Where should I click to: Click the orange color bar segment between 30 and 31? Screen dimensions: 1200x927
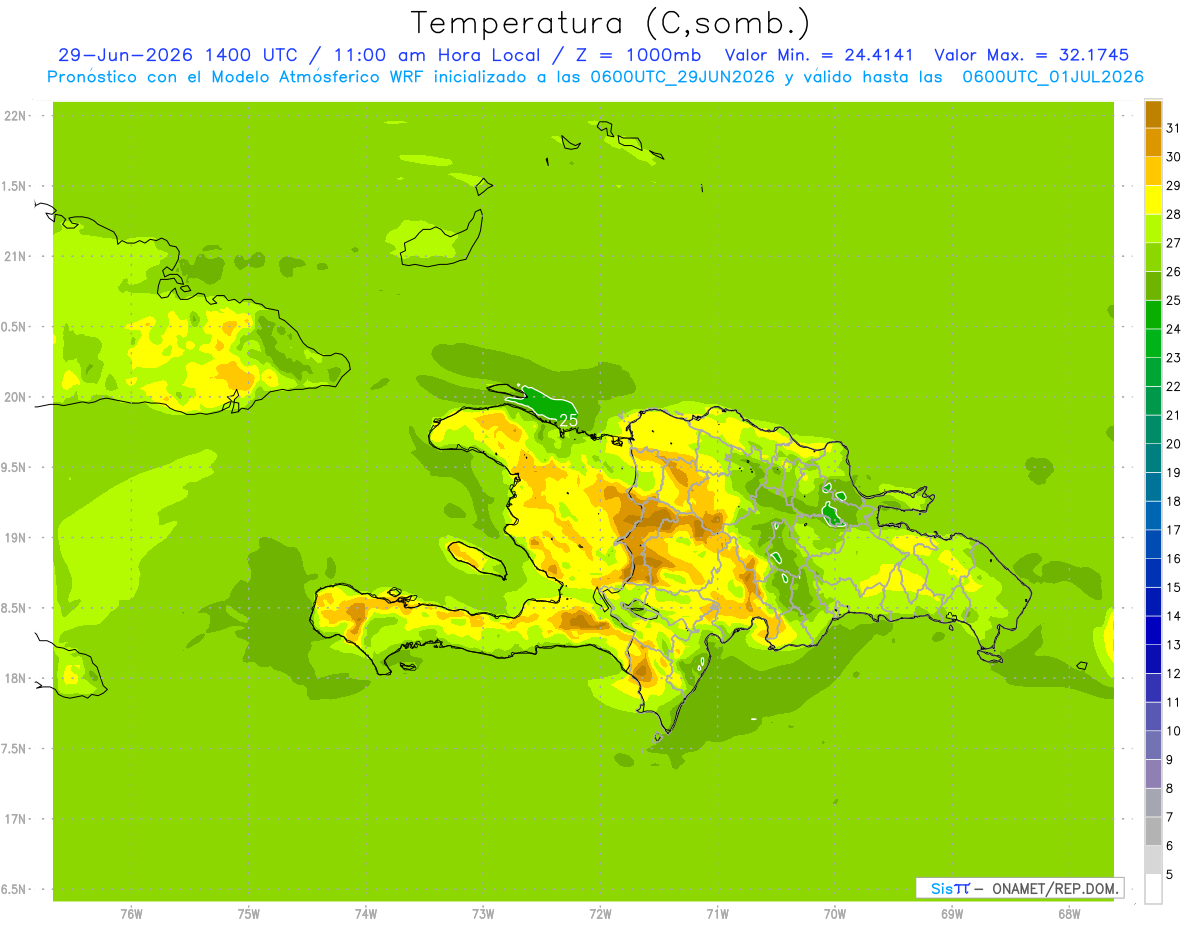[1153, 142]
